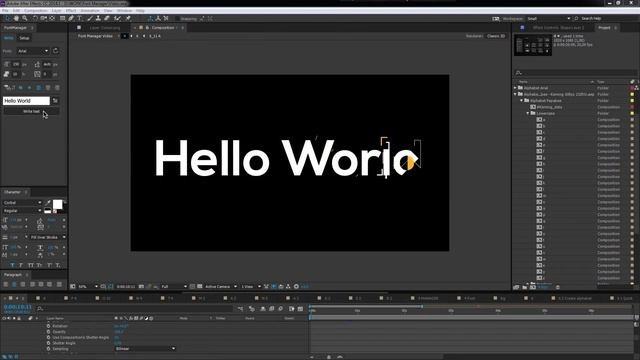Select the Selection arrow tool

click(x=7, y=18)
